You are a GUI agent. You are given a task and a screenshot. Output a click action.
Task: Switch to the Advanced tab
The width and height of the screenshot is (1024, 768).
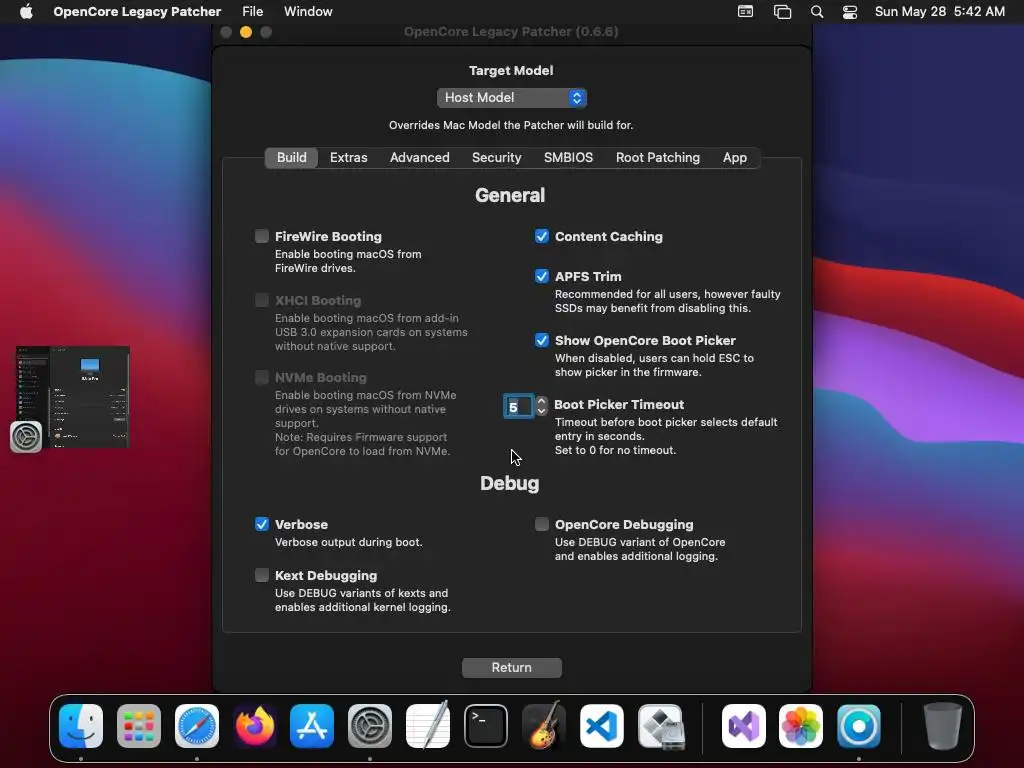click(x=420, y=157)
